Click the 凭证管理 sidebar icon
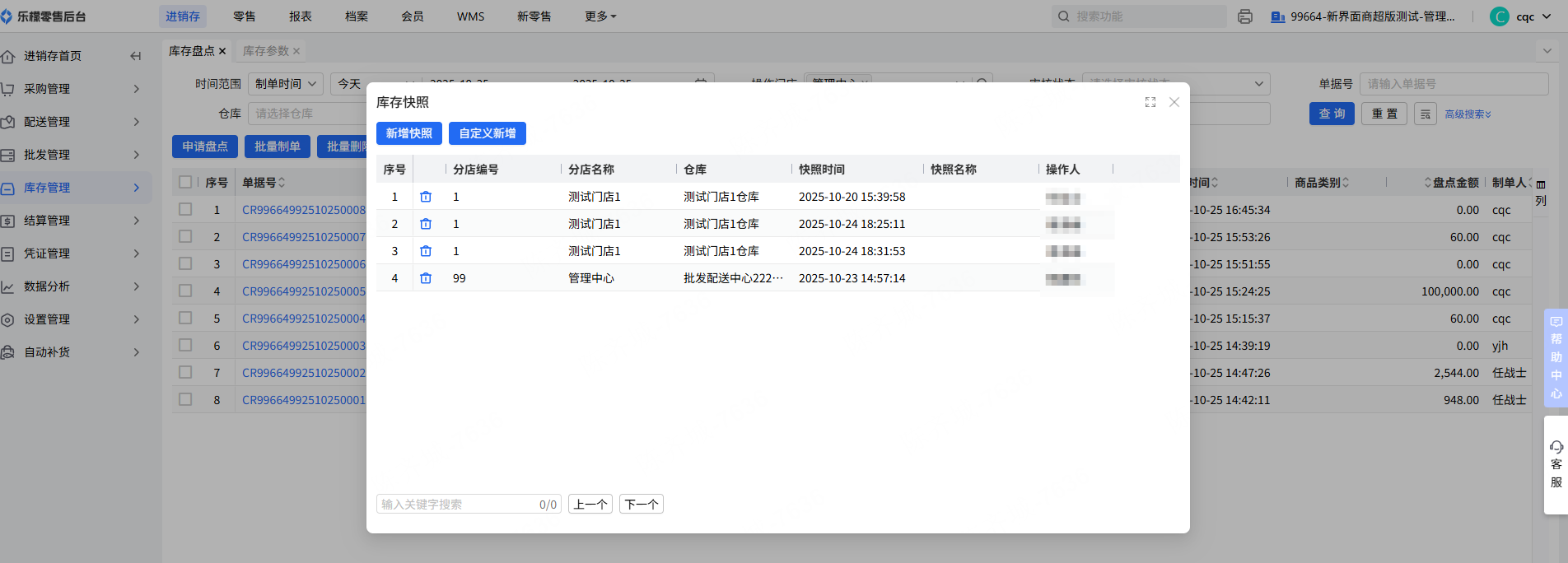The height and width of the screenshot is (563, 1568). (x=8, y=254)
